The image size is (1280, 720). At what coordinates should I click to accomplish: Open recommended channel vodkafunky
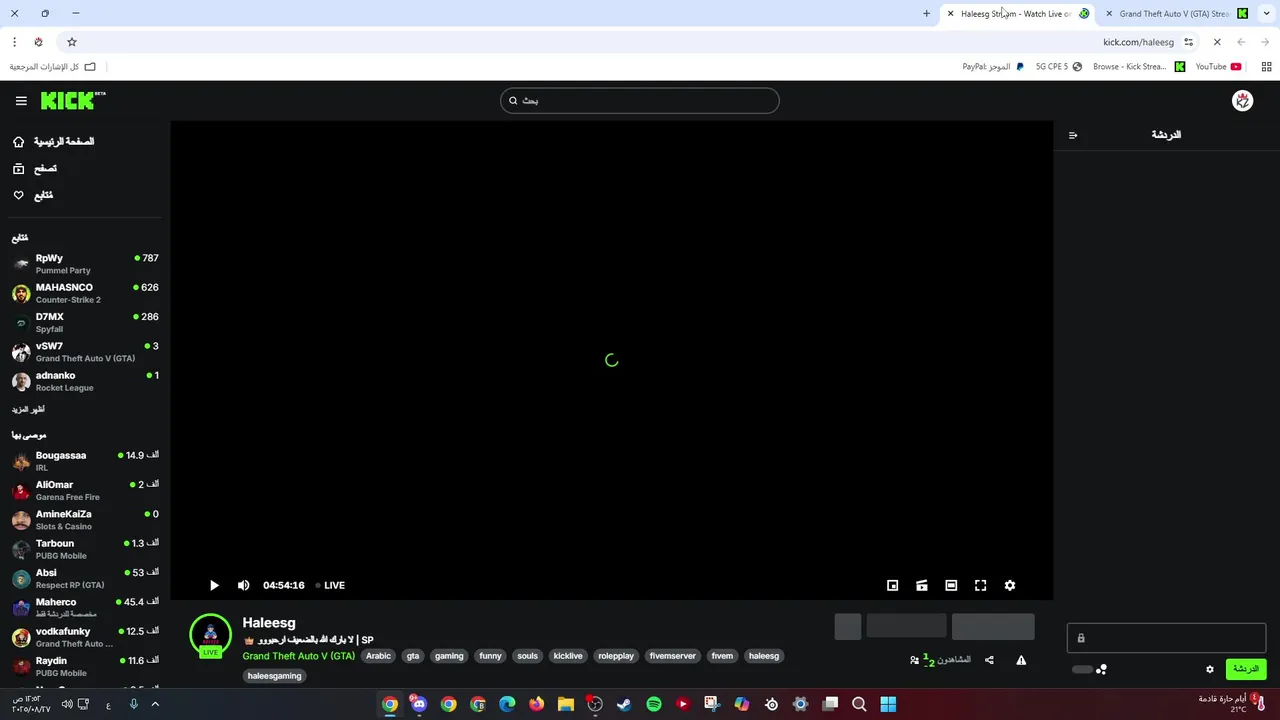85,637
